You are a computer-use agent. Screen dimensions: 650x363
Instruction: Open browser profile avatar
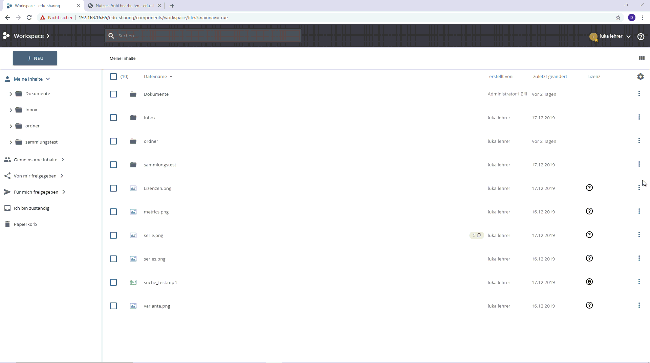[631, 17]
